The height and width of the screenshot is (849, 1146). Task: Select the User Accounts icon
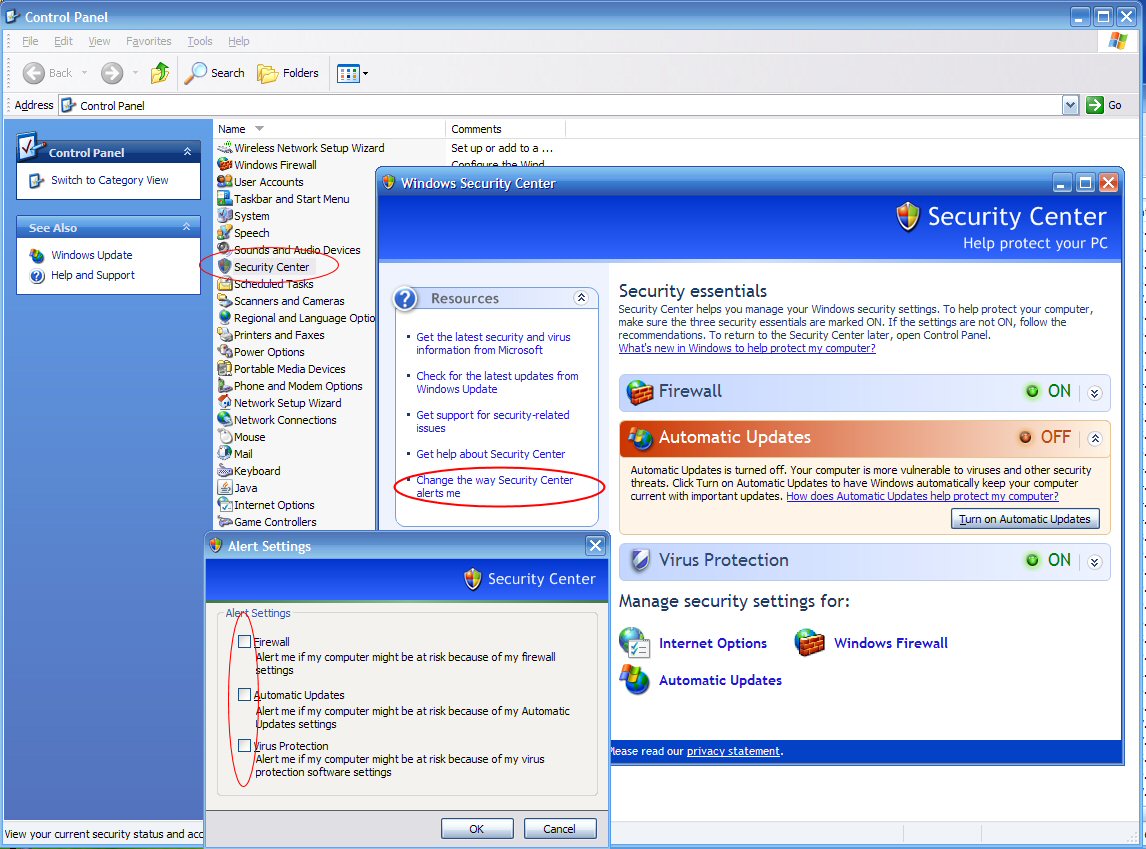pyautogui.click(x=224, y=181)
